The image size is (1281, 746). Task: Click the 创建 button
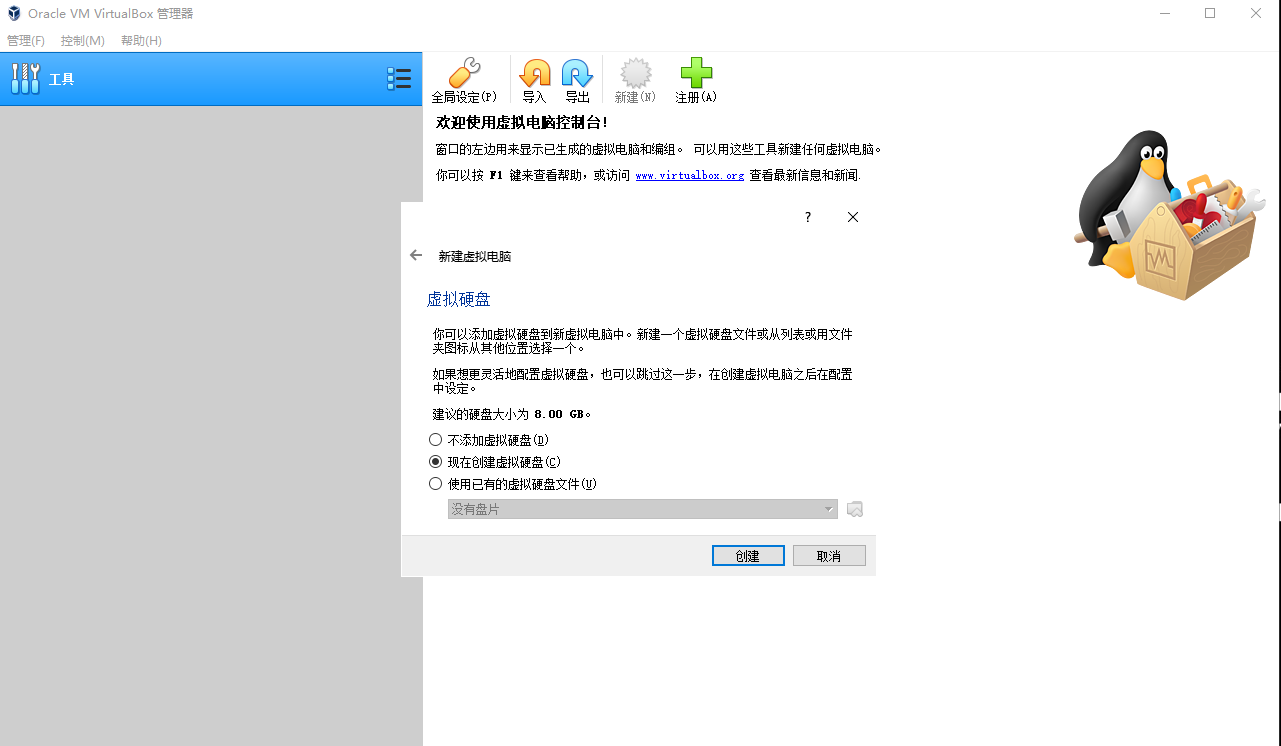click(748, 555)
